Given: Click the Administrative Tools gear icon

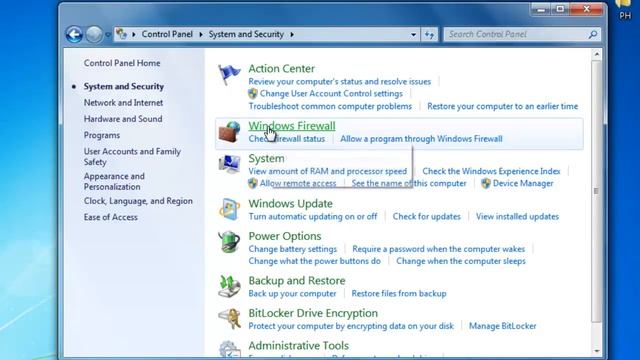Looking at the screenshot, I should (x=229, y=349).
